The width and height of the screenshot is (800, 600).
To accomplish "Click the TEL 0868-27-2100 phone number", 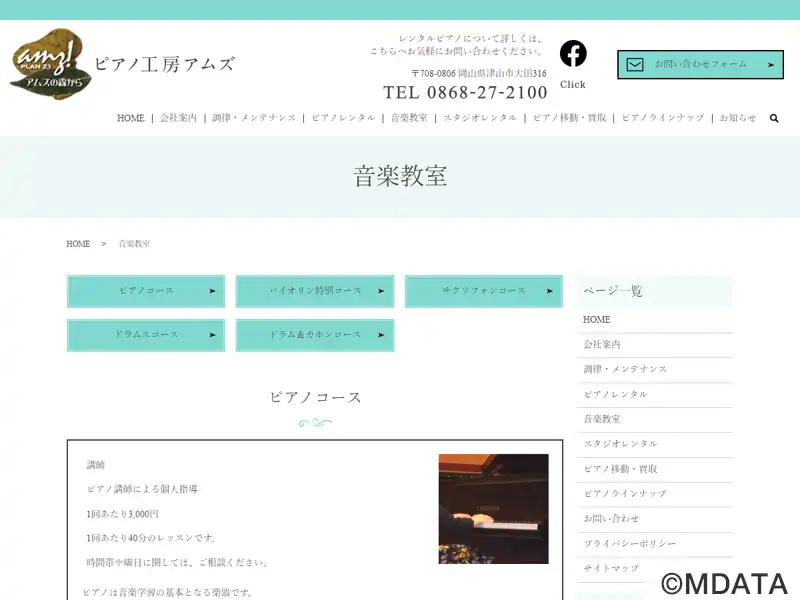I will click(465, 92).
